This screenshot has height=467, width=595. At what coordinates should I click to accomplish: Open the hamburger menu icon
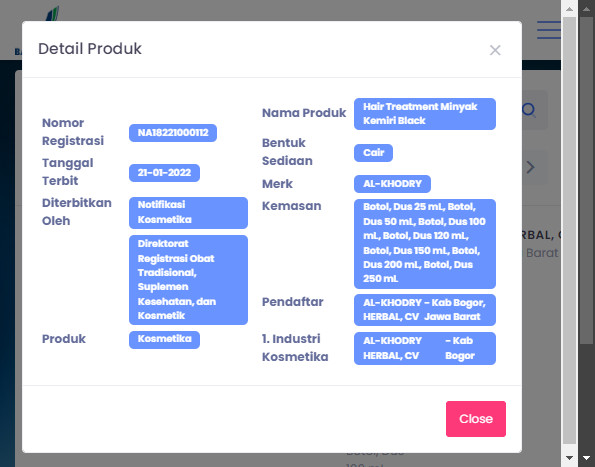coord(549,30)
